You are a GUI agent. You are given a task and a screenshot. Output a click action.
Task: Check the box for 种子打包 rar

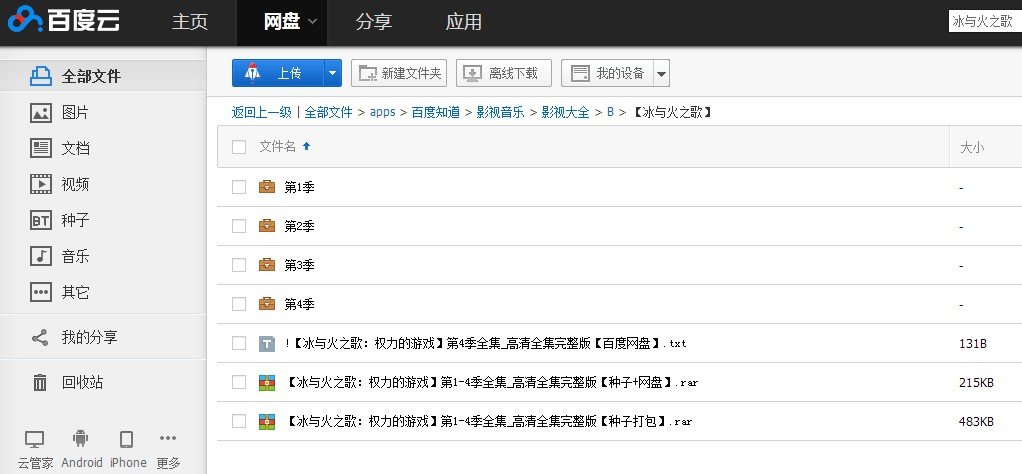pyautogui.click(x=239, y=421)
